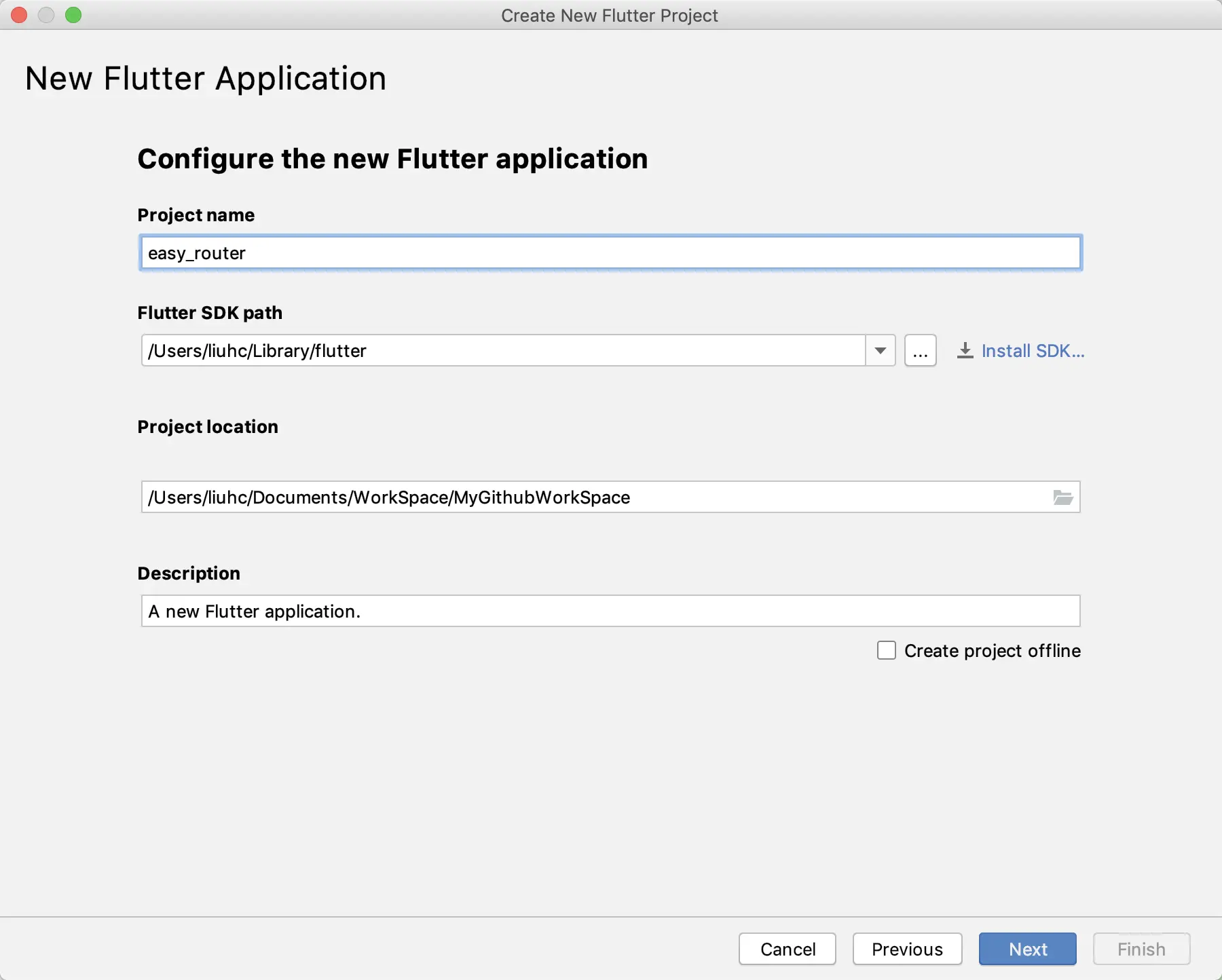This screenshot has width=1222, height=980.
Task: Focus the Project name field with easy_router
Action: pos(610,253)
